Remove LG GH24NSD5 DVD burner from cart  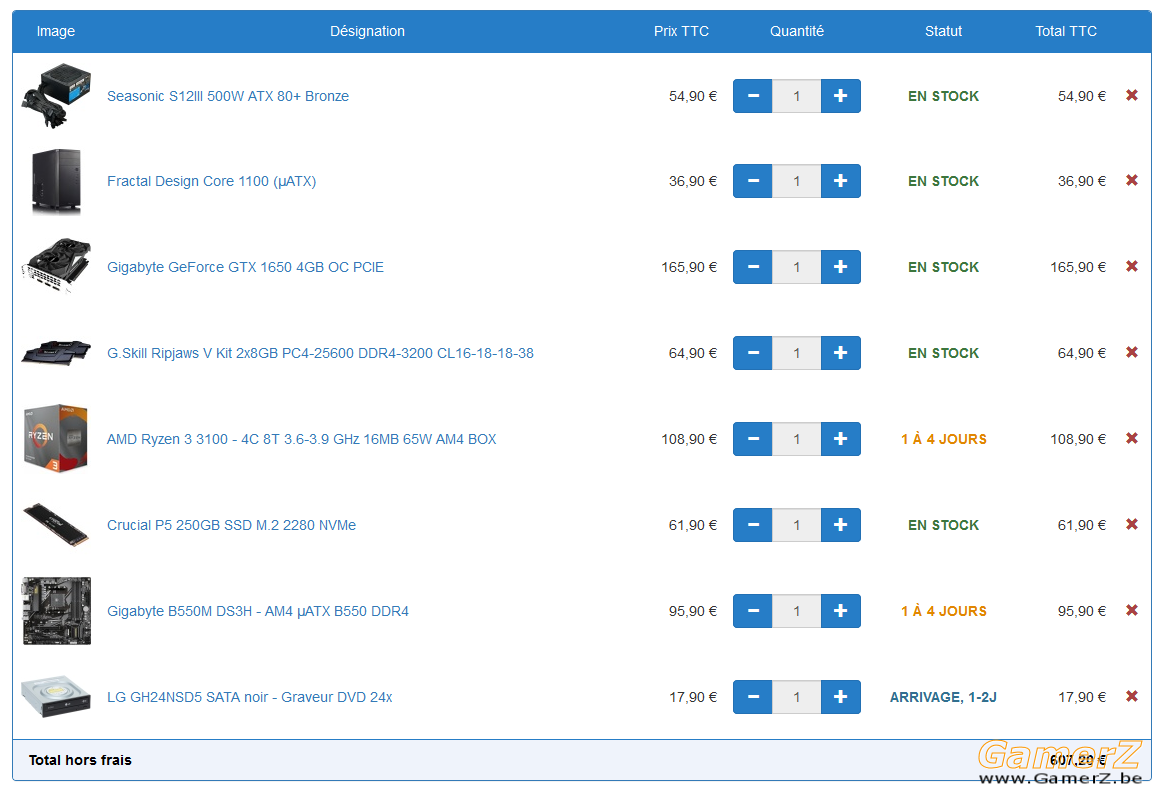1132,696
